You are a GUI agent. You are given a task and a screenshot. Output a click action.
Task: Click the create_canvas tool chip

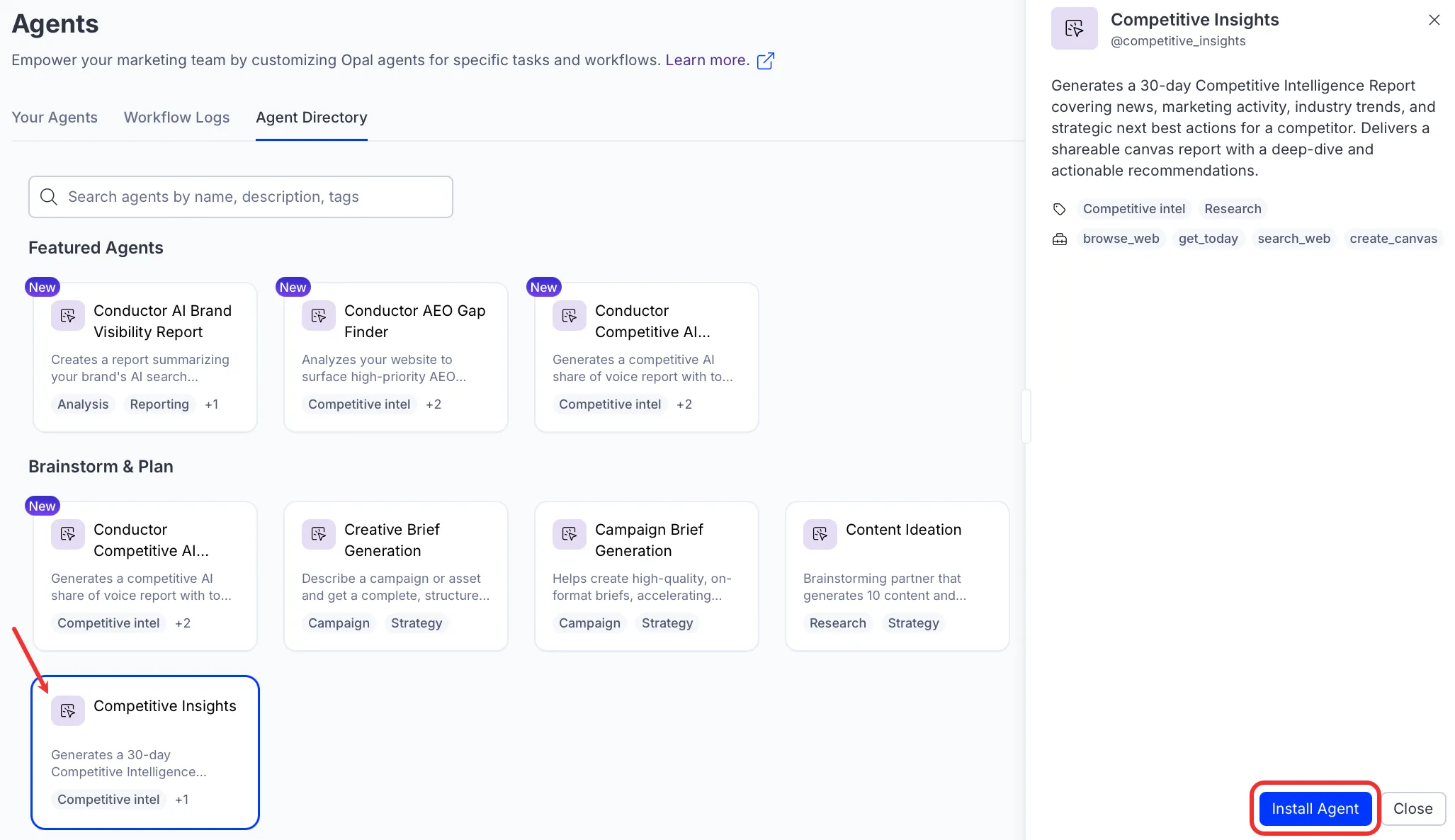pos(1394,239)
